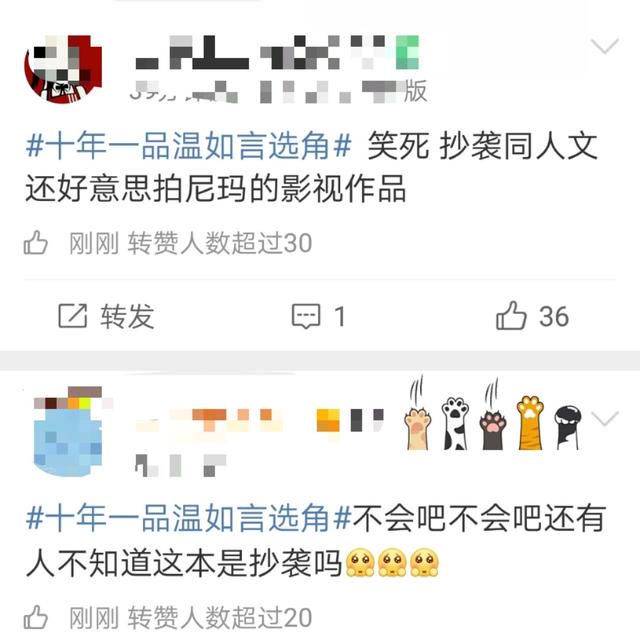Open comments via speech bubble icon showing 1
Screen dimensions: 640x638
tap(306, 316)
